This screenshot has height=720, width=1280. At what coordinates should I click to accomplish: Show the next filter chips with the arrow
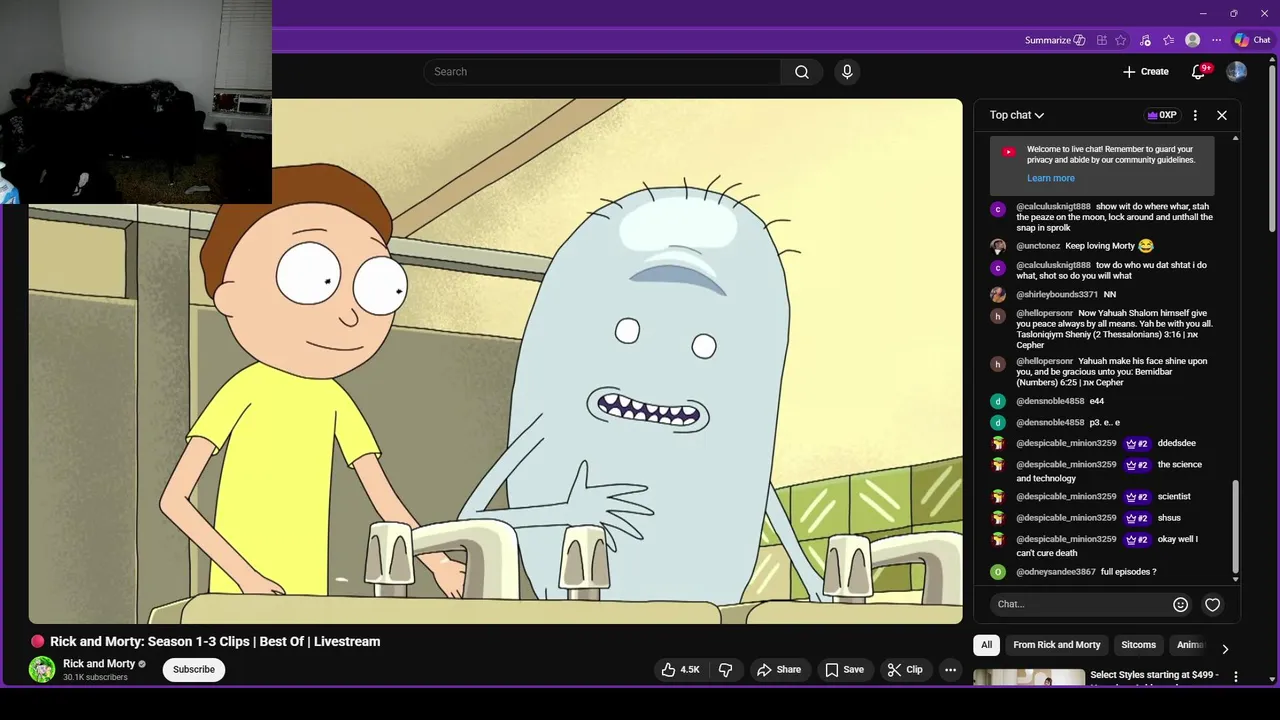click(1225, 648)
